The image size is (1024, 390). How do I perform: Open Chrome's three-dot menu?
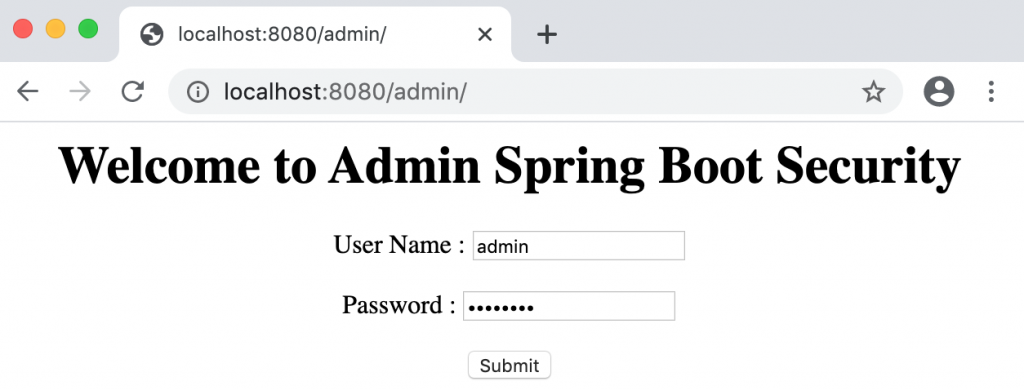pos(991,91)
